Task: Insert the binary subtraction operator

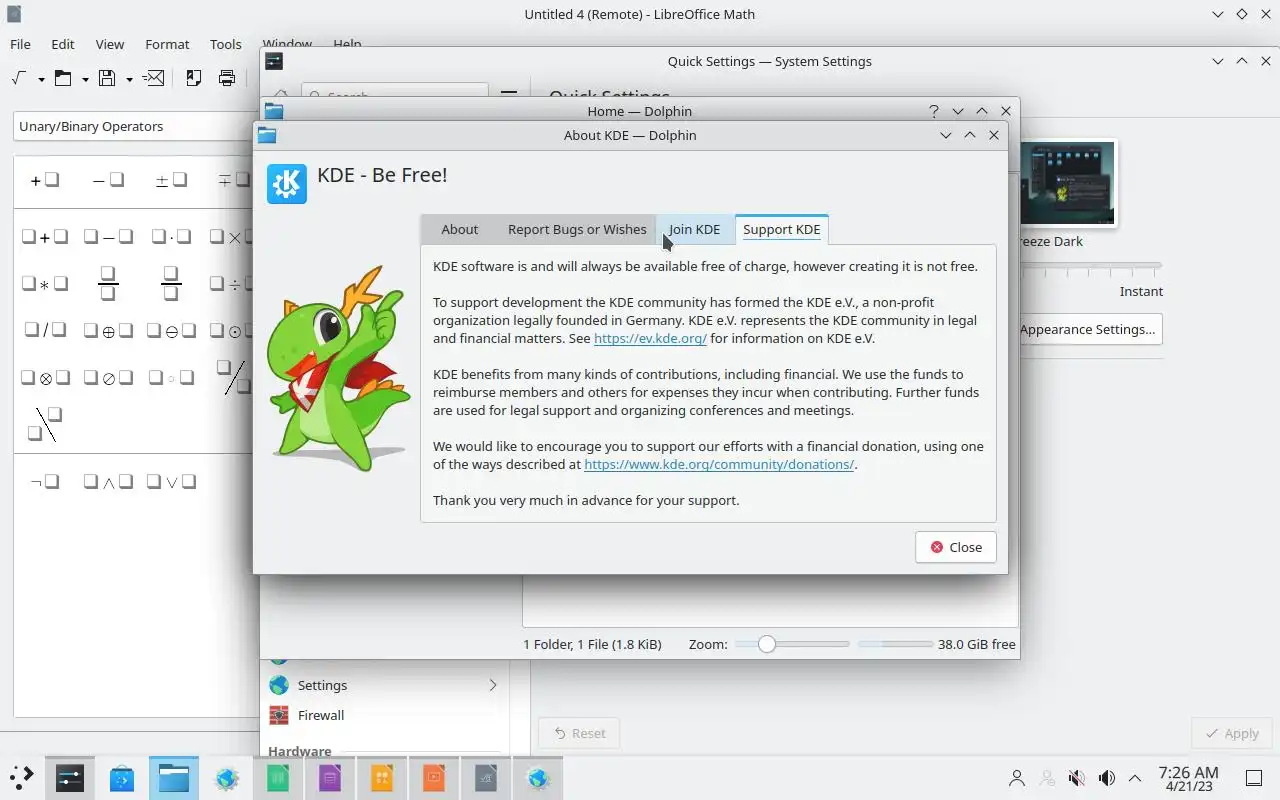Action: tap(108, 237)
